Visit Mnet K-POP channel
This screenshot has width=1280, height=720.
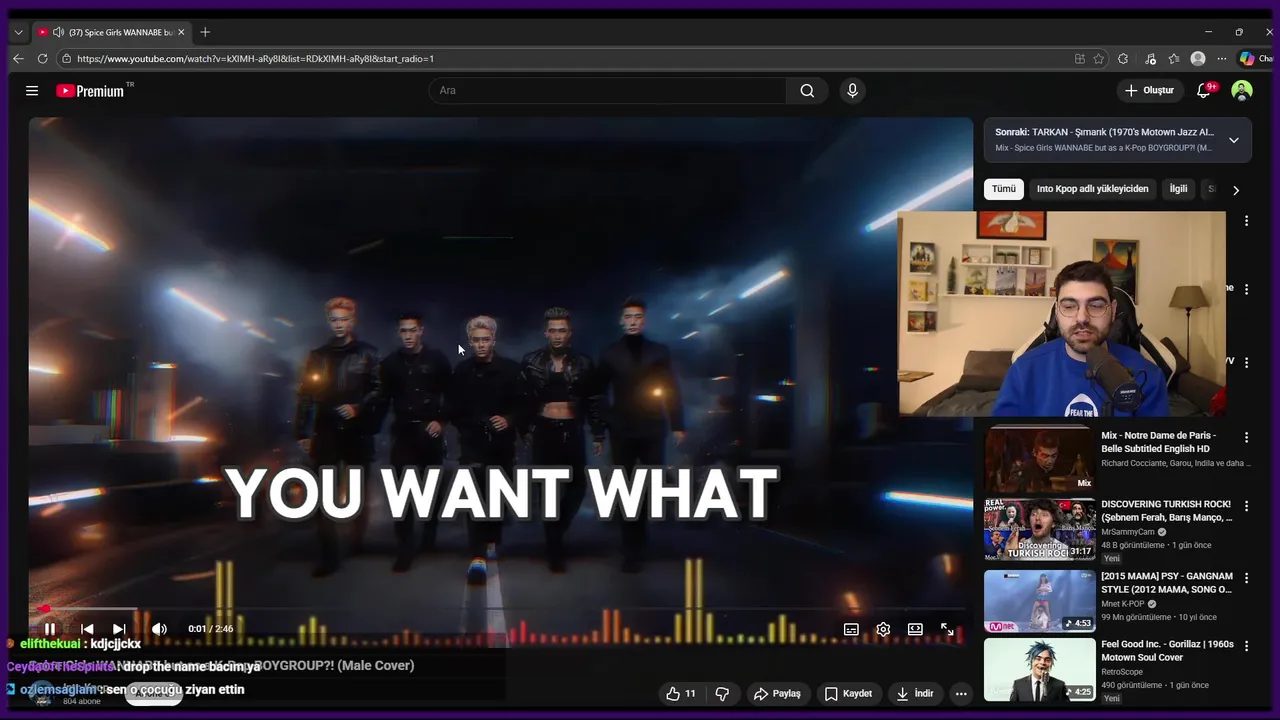point(1123,604)
